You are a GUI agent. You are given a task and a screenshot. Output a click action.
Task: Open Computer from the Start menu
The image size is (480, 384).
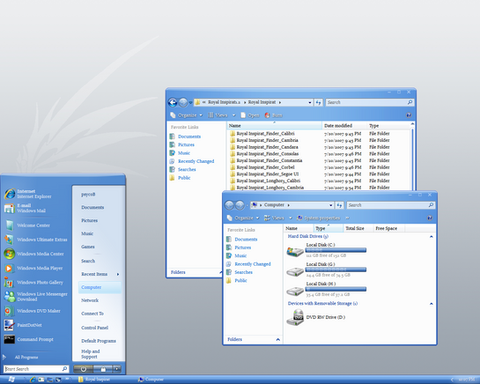point(100,287)
